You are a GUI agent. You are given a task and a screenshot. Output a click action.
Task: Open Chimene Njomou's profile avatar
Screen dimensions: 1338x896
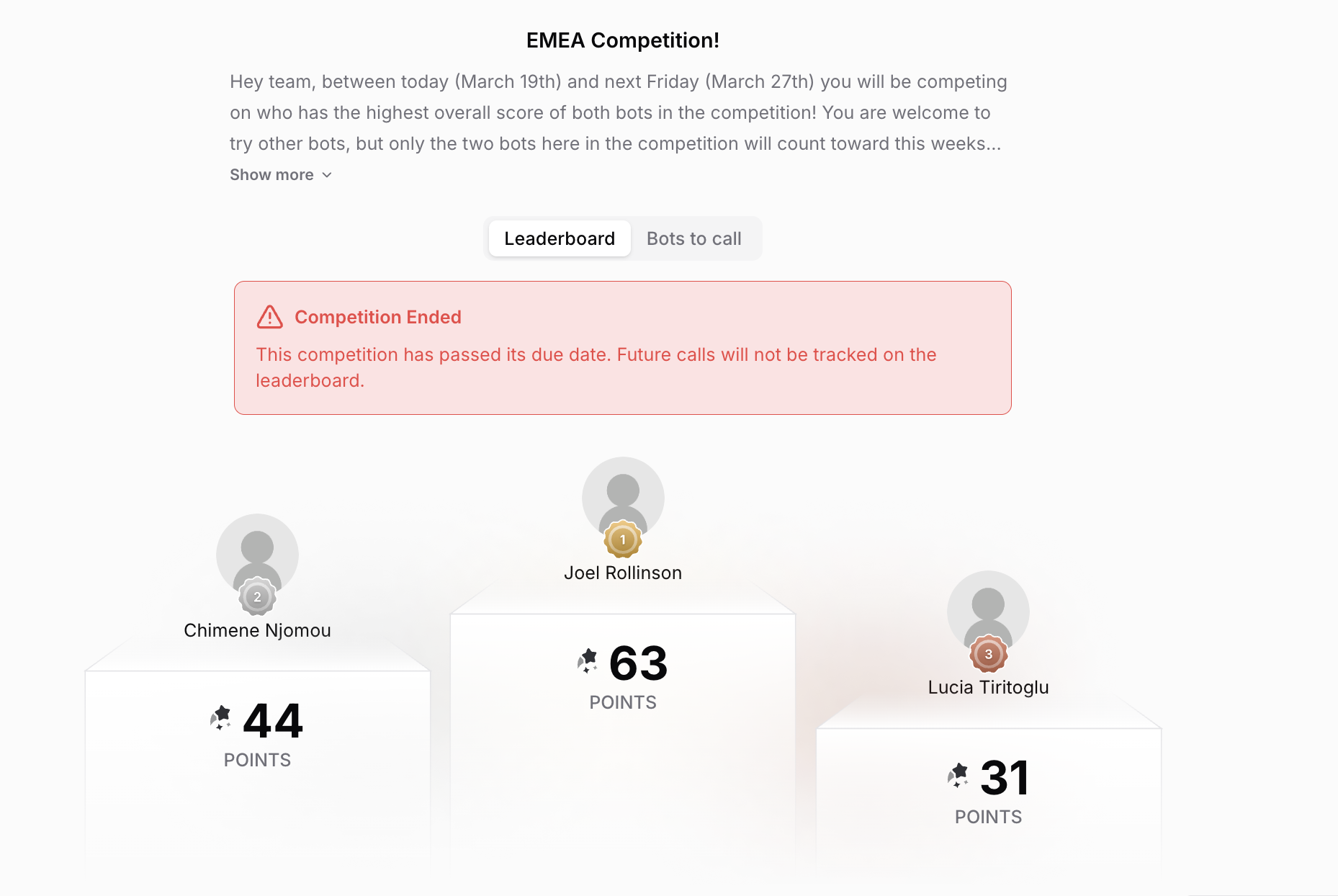point(257,554)
